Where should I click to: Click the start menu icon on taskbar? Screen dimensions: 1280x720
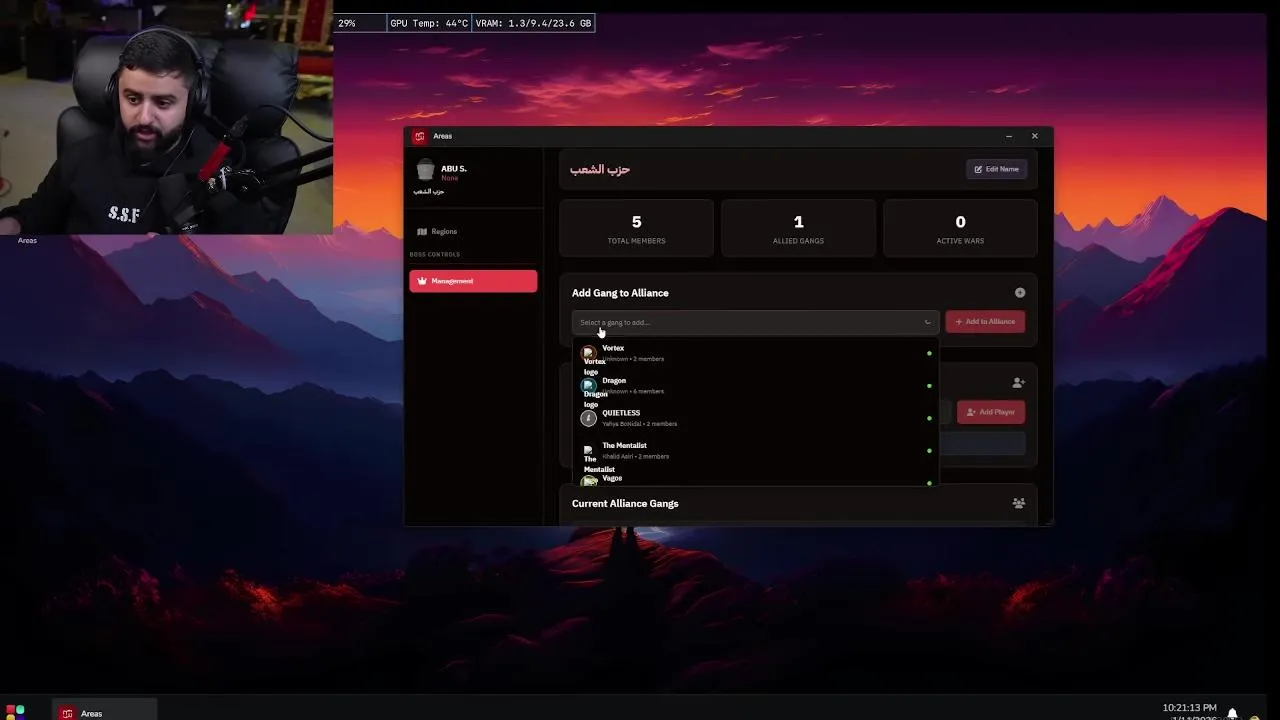tap(15, 711)
